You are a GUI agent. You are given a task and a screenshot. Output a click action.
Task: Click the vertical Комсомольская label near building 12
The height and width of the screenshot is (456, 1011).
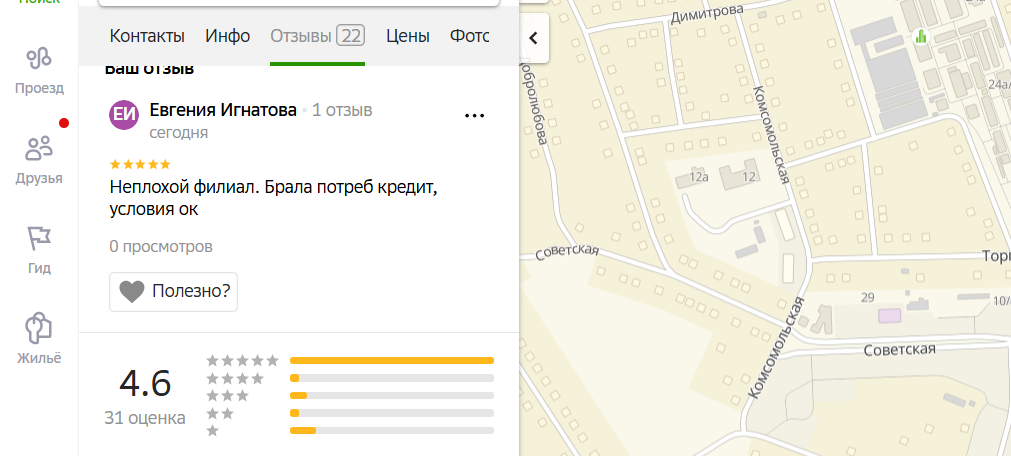772,134
